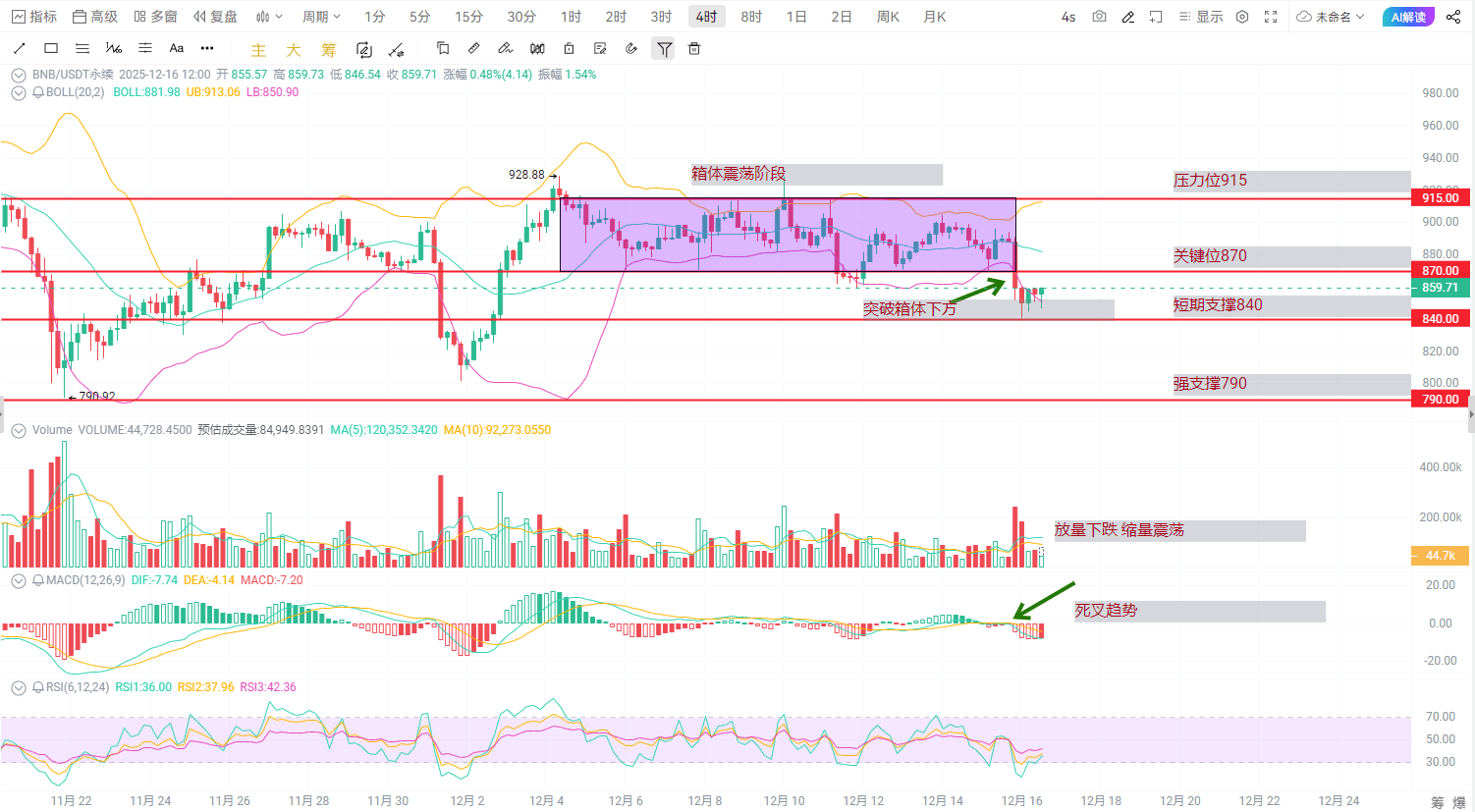Expand the candlestick chart type dropdown

click(x=268, y=17)
